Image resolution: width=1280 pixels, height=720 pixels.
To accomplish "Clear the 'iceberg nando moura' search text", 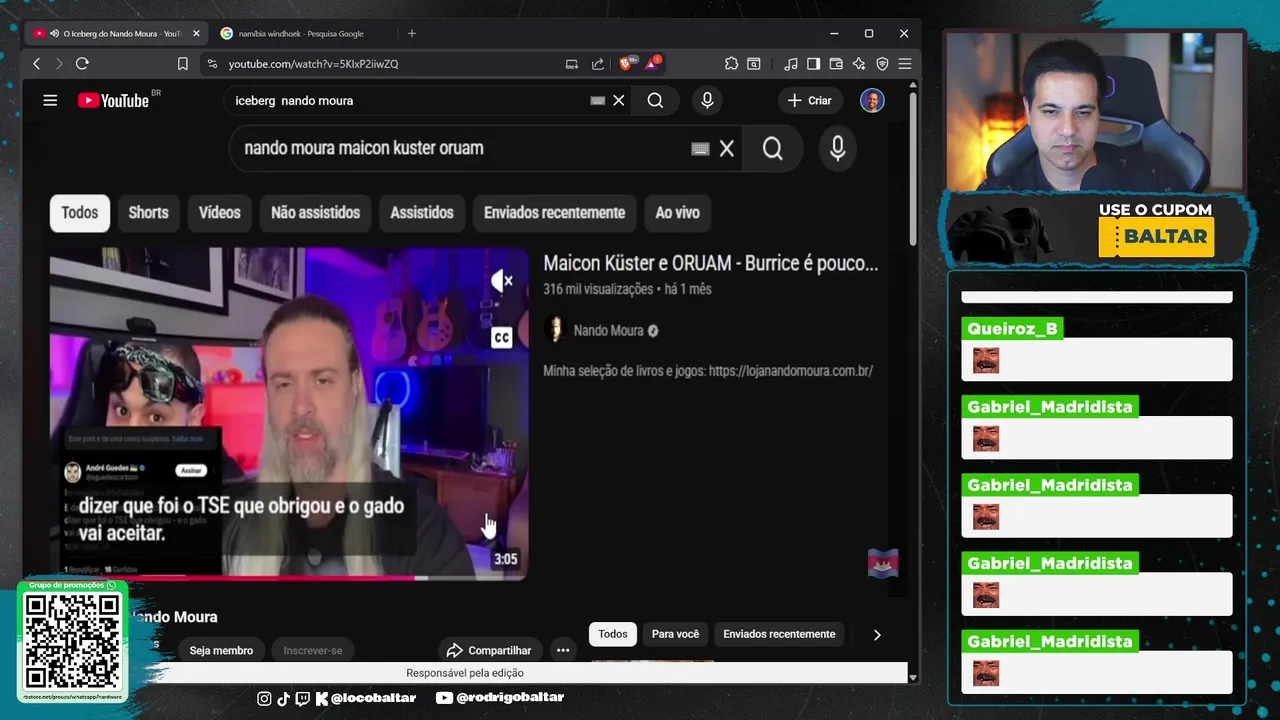I will click(x=619, y=100).
